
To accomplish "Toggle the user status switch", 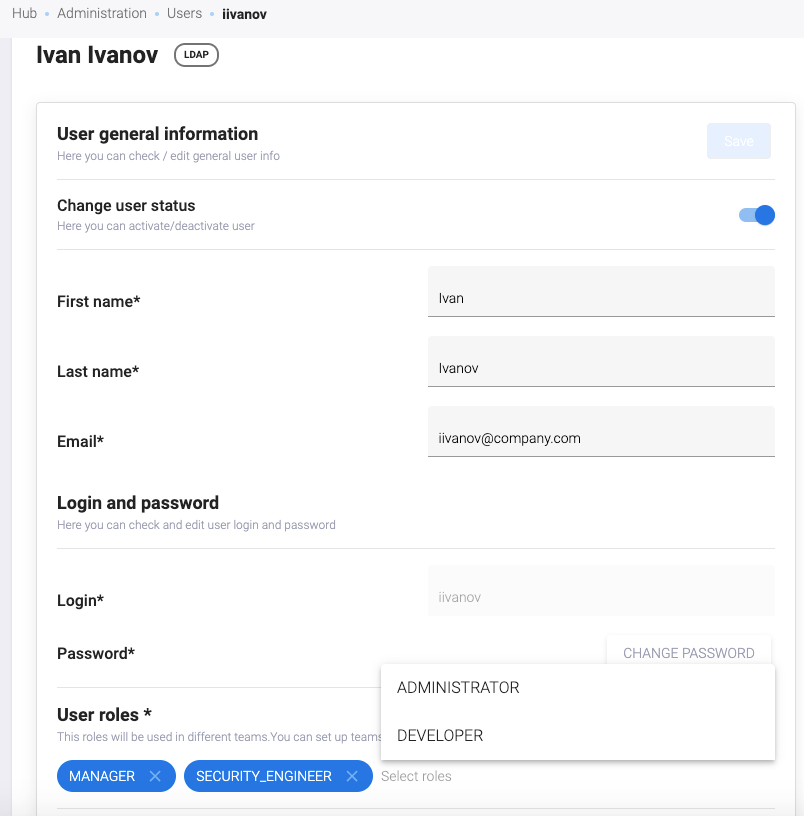I will click(757, 215).
